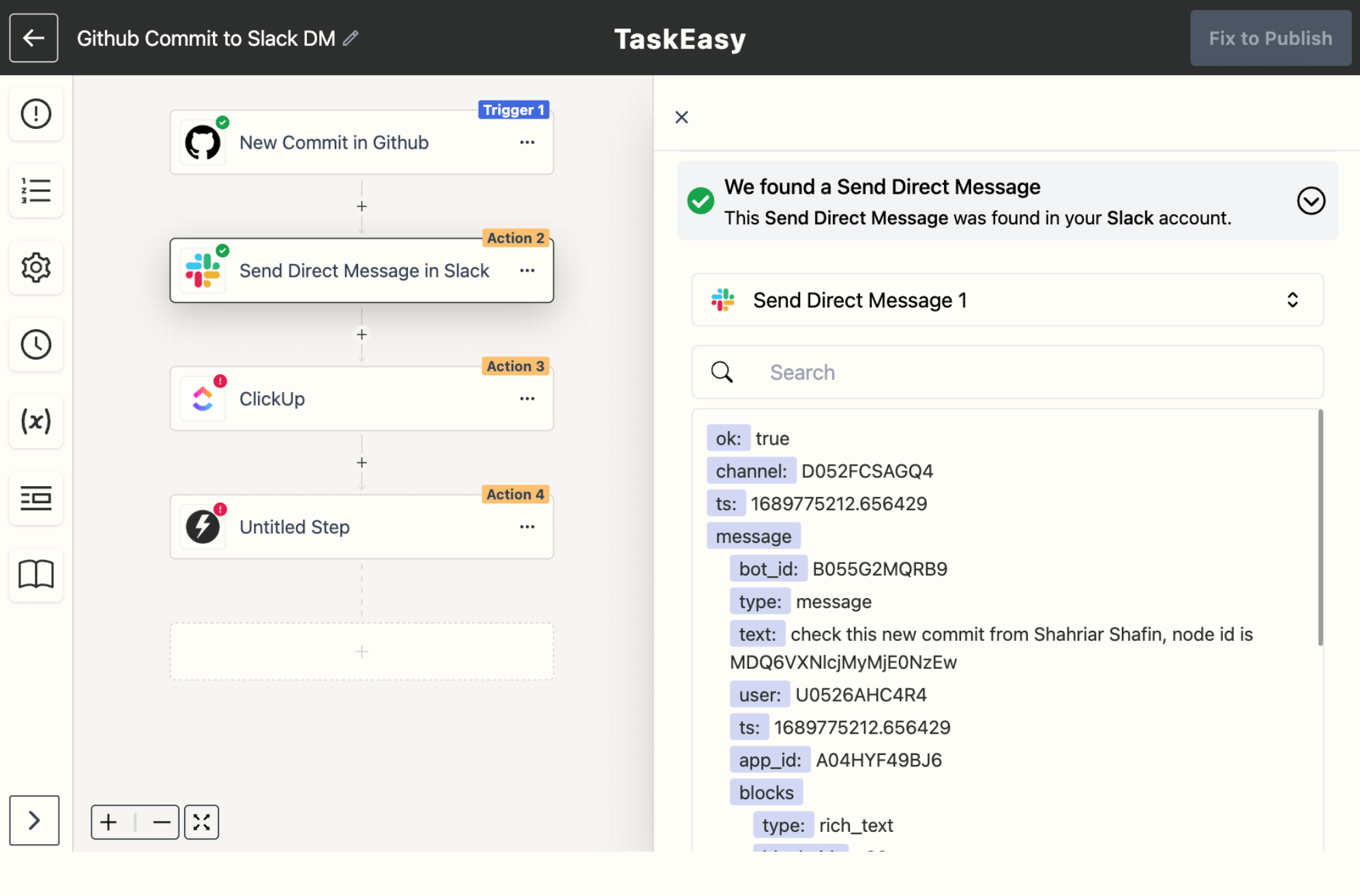The width and height of the screenshot is (1360, 896).
Task: Select Send Direct Message in Slack step
Action: [361, 271]
